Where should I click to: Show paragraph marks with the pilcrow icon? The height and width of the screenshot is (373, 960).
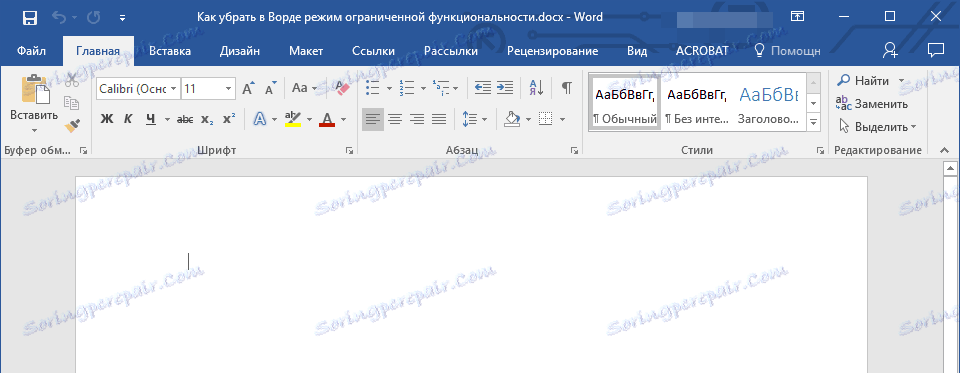[x=567, y=88]
